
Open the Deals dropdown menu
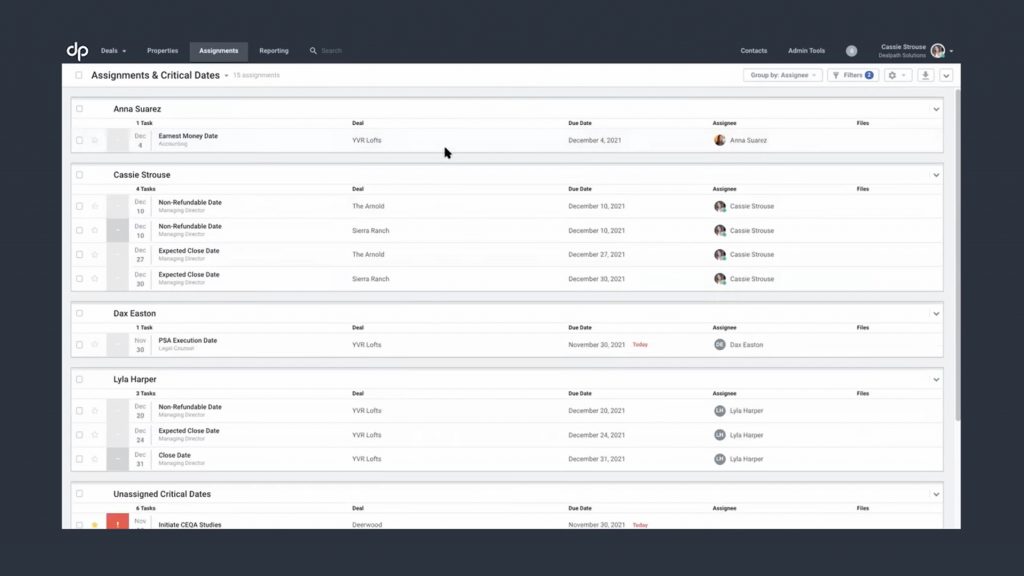[x=113, y=51]
